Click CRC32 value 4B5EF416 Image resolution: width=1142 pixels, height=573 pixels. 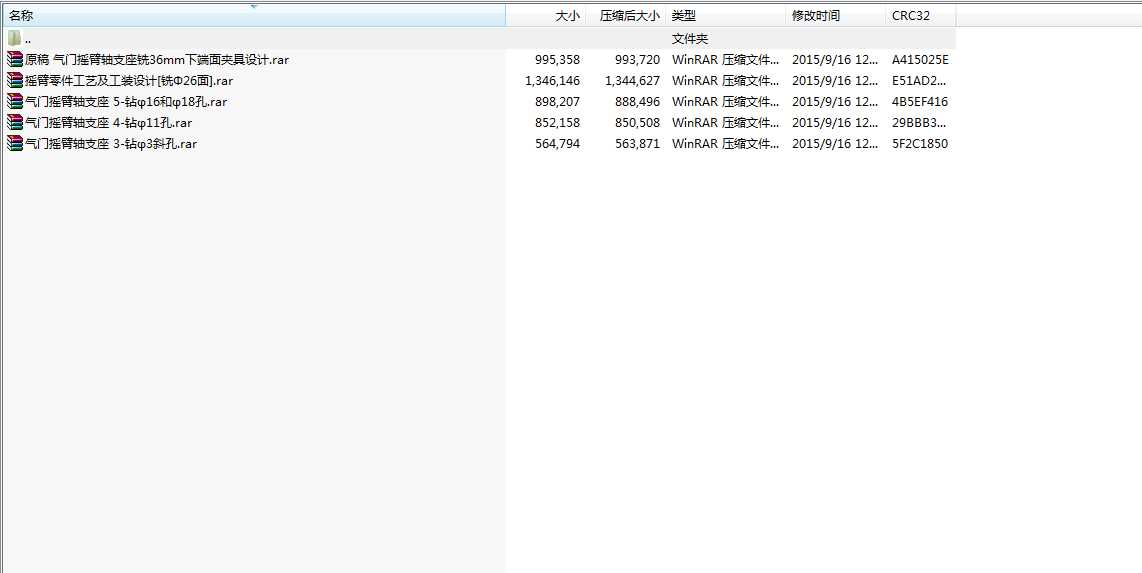pos(920,101)
